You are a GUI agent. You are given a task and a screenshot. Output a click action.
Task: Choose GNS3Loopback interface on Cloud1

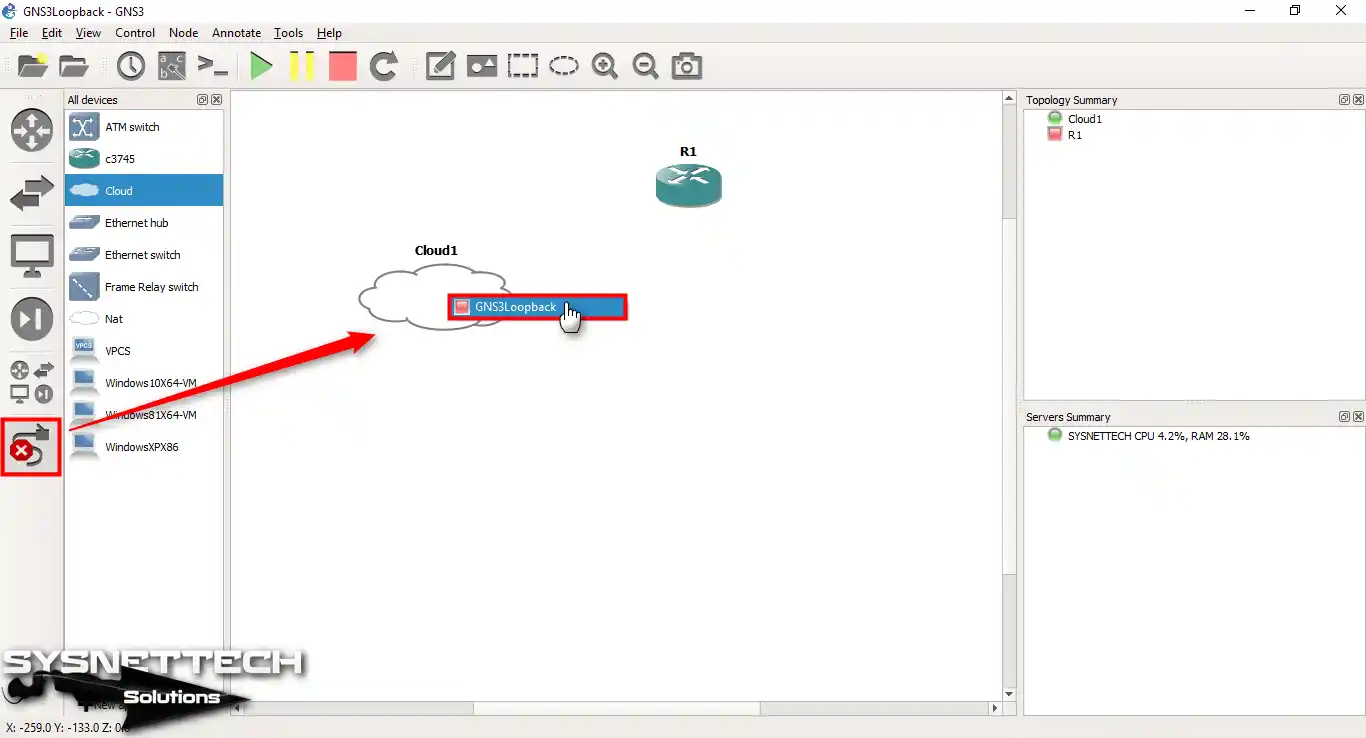[537, 307]
